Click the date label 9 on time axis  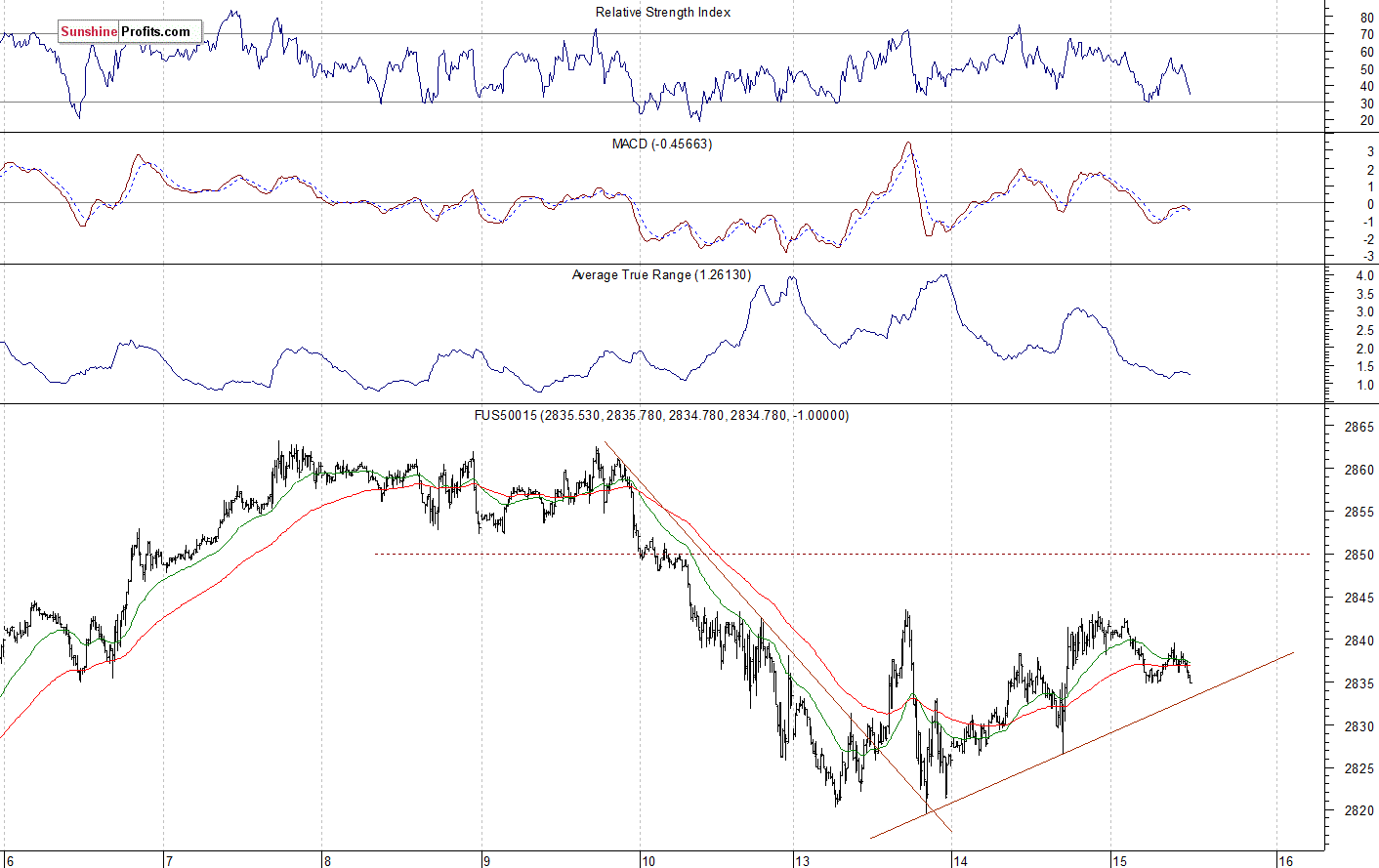coord(485,860)
